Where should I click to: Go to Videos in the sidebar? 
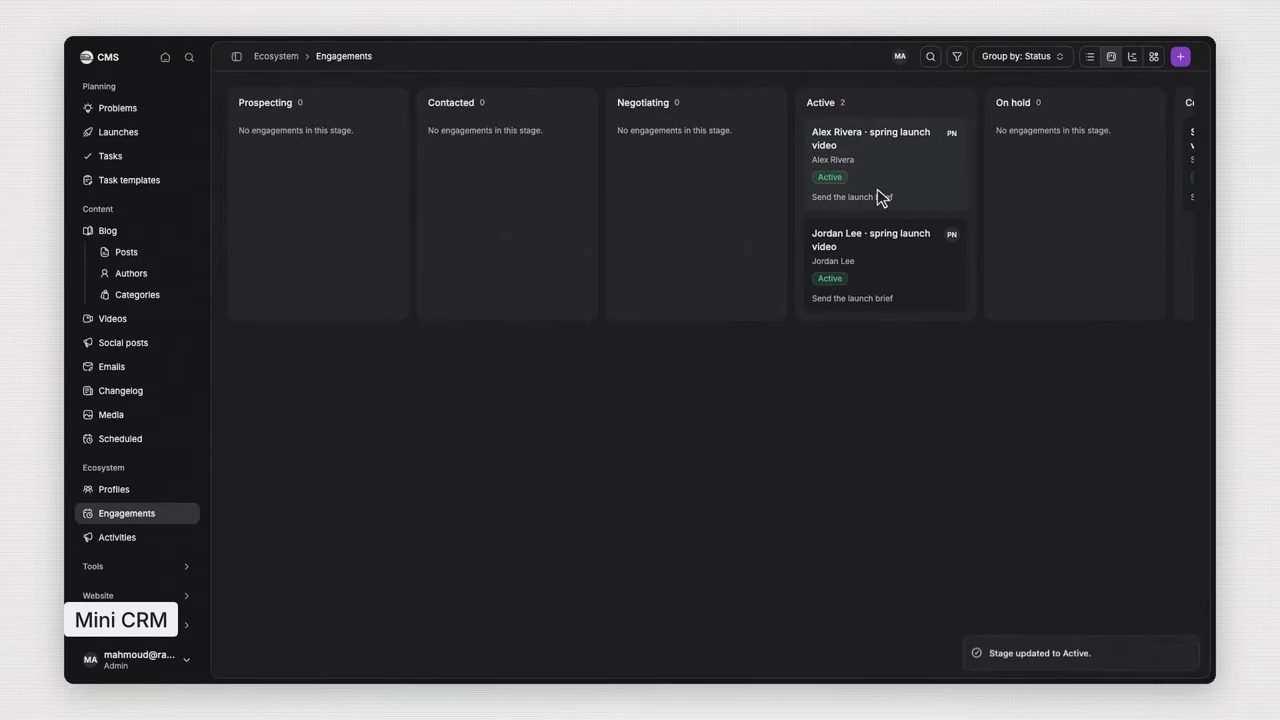(x=137, y=319)
